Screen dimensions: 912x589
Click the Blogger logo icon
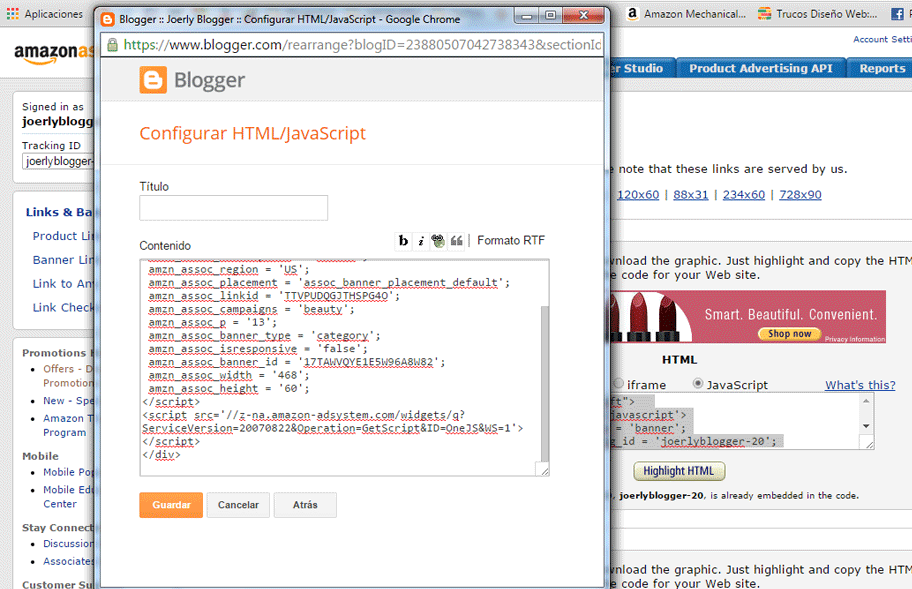point(153,80)
